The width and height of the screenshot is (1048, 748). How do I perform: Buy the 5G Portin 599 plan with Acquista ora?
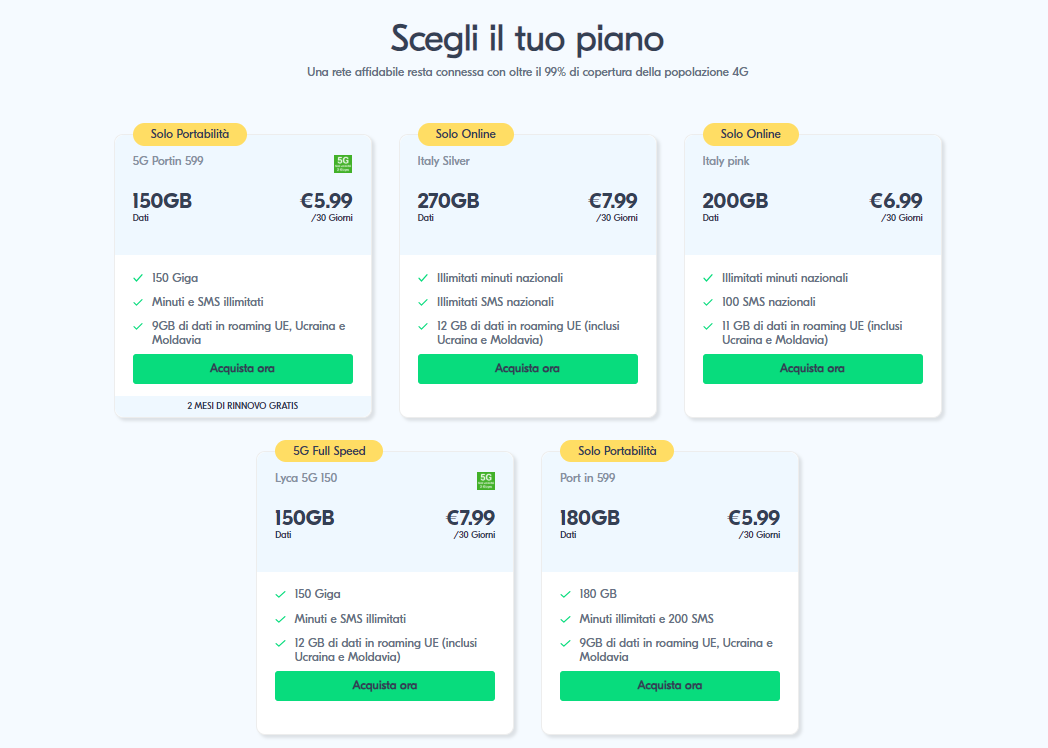(x=243, y=369)
